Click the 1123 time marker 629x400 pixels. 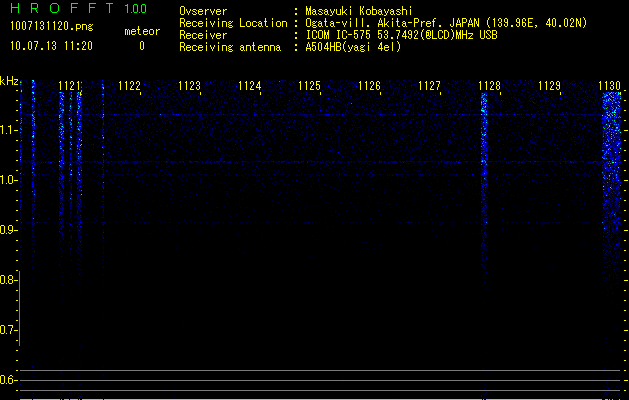coord(189,86)
